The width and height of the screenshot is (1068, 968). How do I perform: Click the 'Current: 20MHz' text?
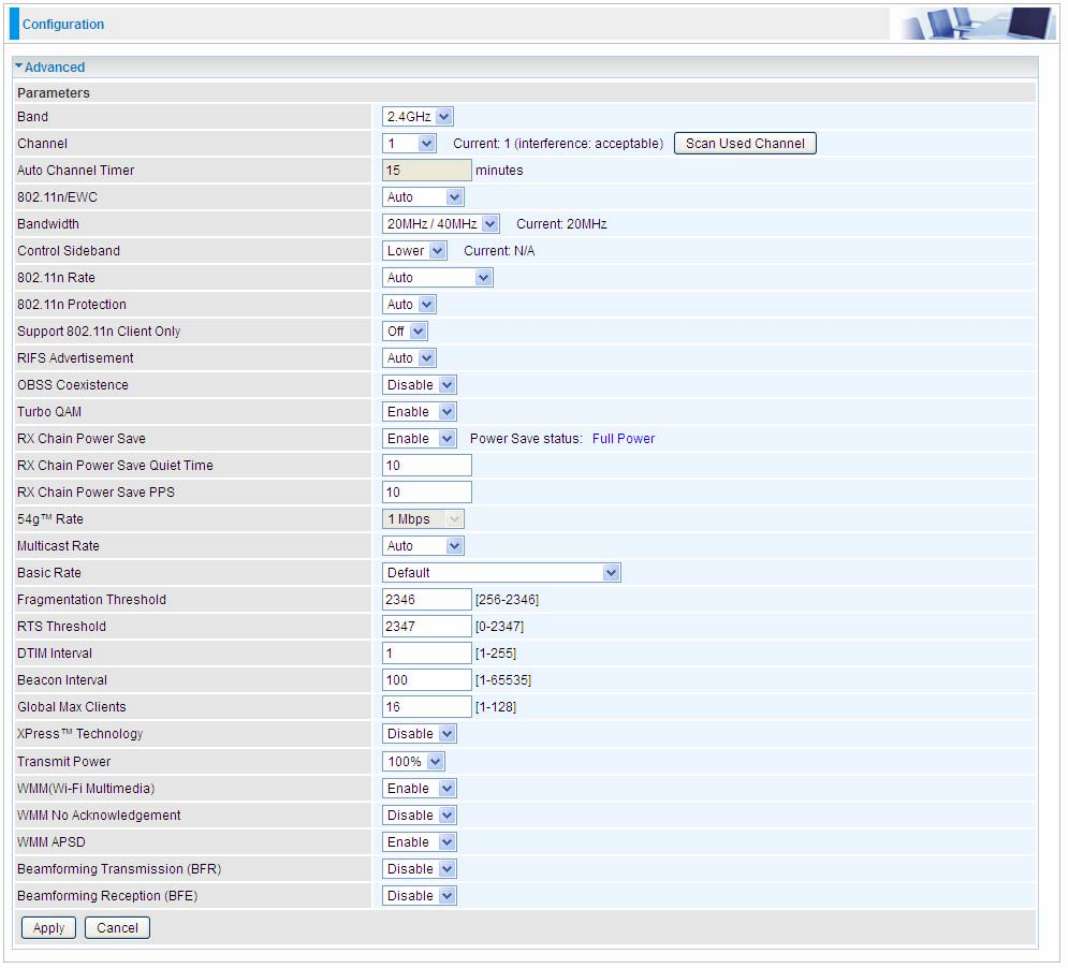(563, 224)
